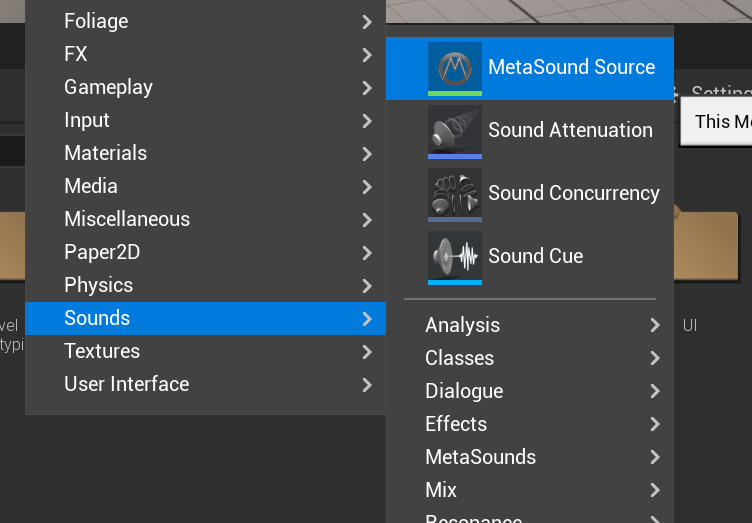Open the FX menu category

(76, 54)
